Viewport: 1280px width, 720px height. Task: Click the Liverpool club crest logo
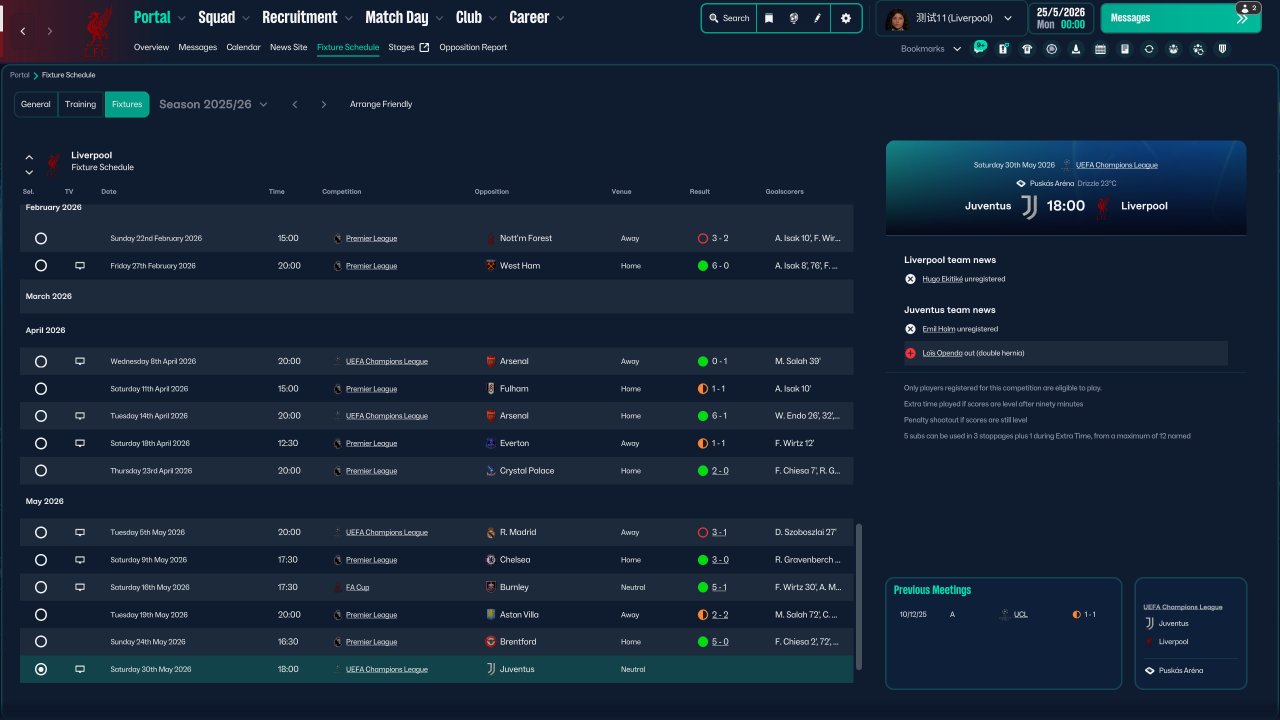[x=98, y=30]
